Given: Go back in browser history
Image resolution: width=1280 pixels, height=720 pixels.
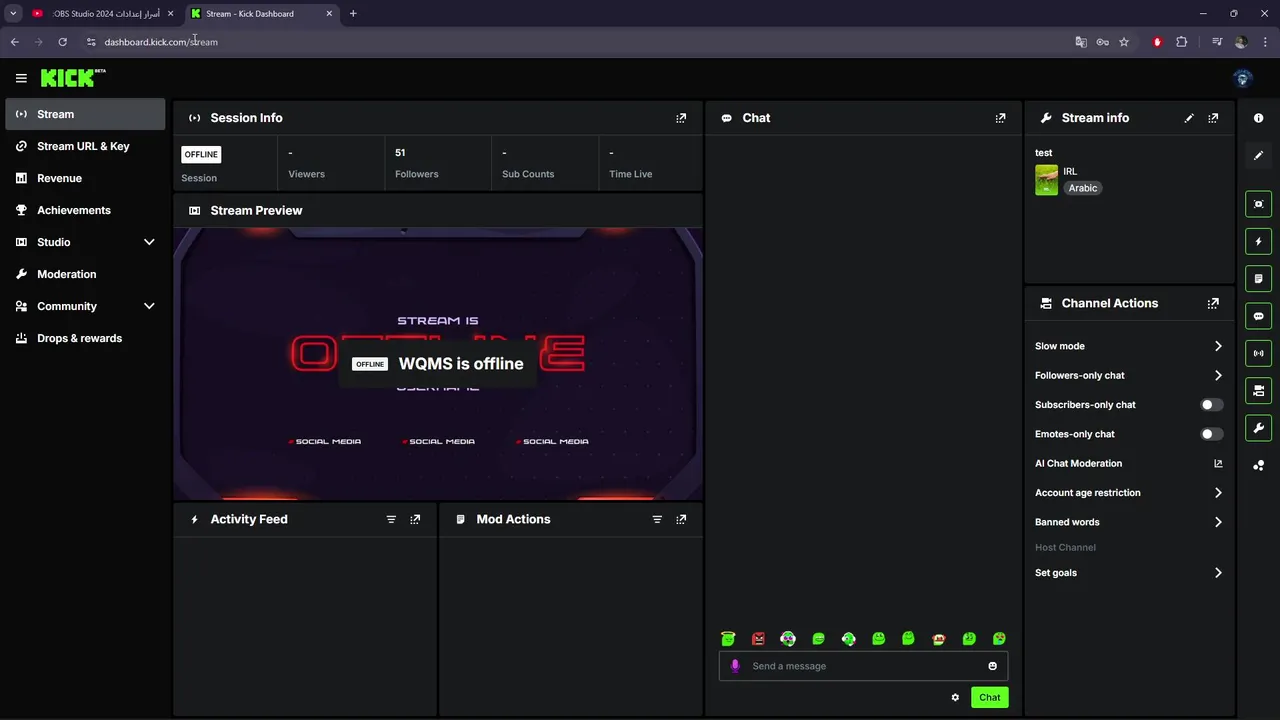Looking at the screenshot, I should [x=14, y=42].
